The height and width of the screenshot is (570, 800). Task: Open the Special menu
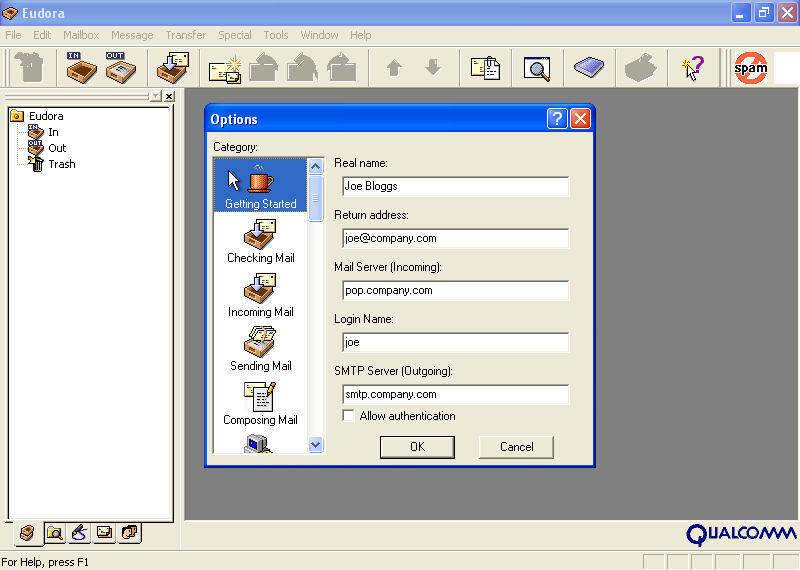[235, 35]
